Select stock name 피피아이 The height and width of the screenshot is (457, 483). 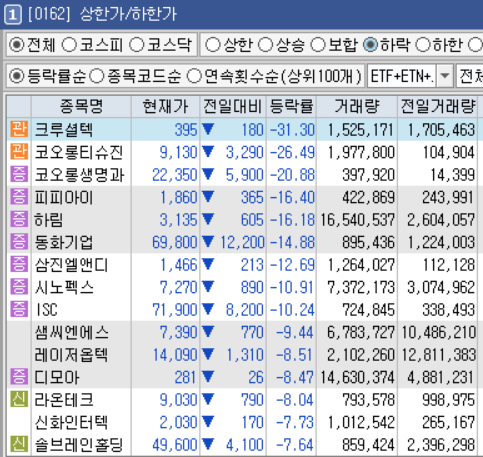pos(64,197)
